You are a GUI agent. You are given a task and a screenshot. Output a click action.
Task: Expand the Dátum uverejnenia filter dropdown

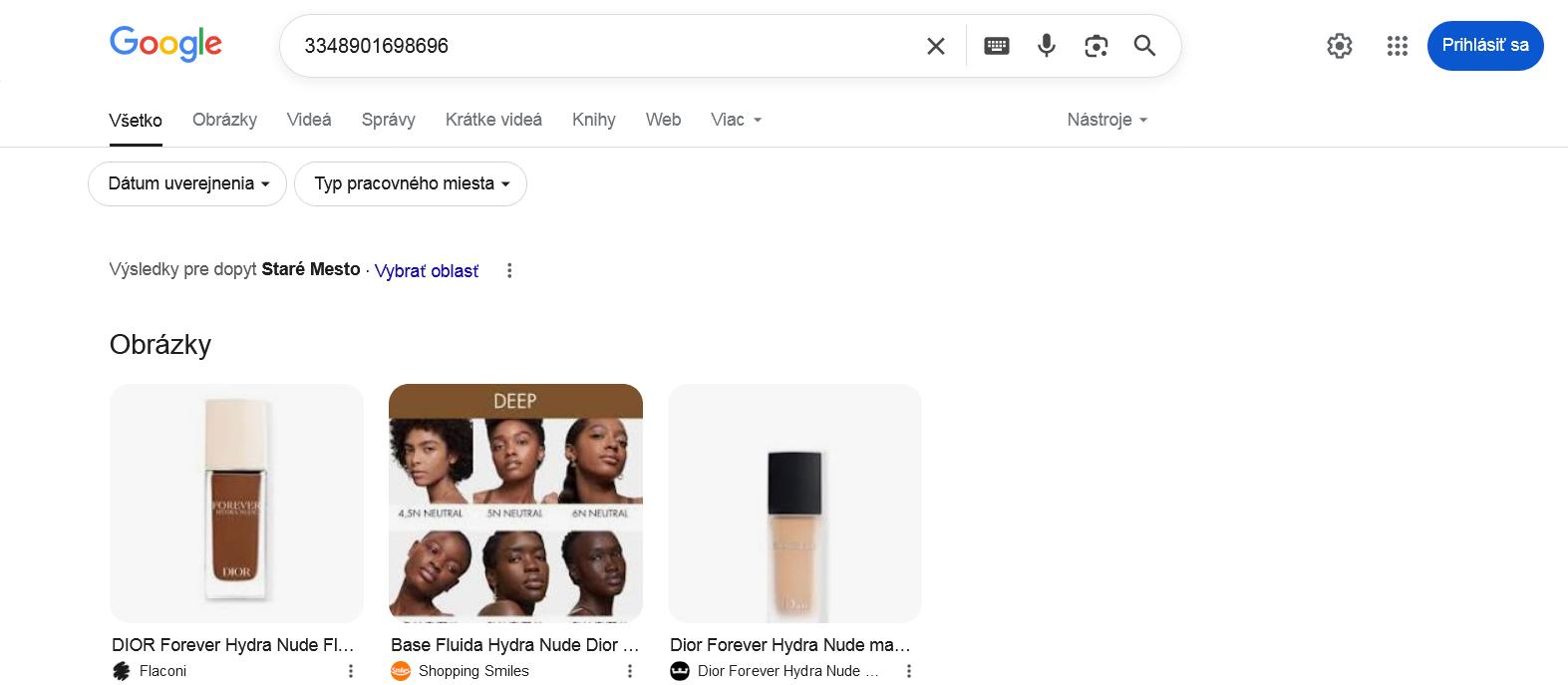[187, 183]
